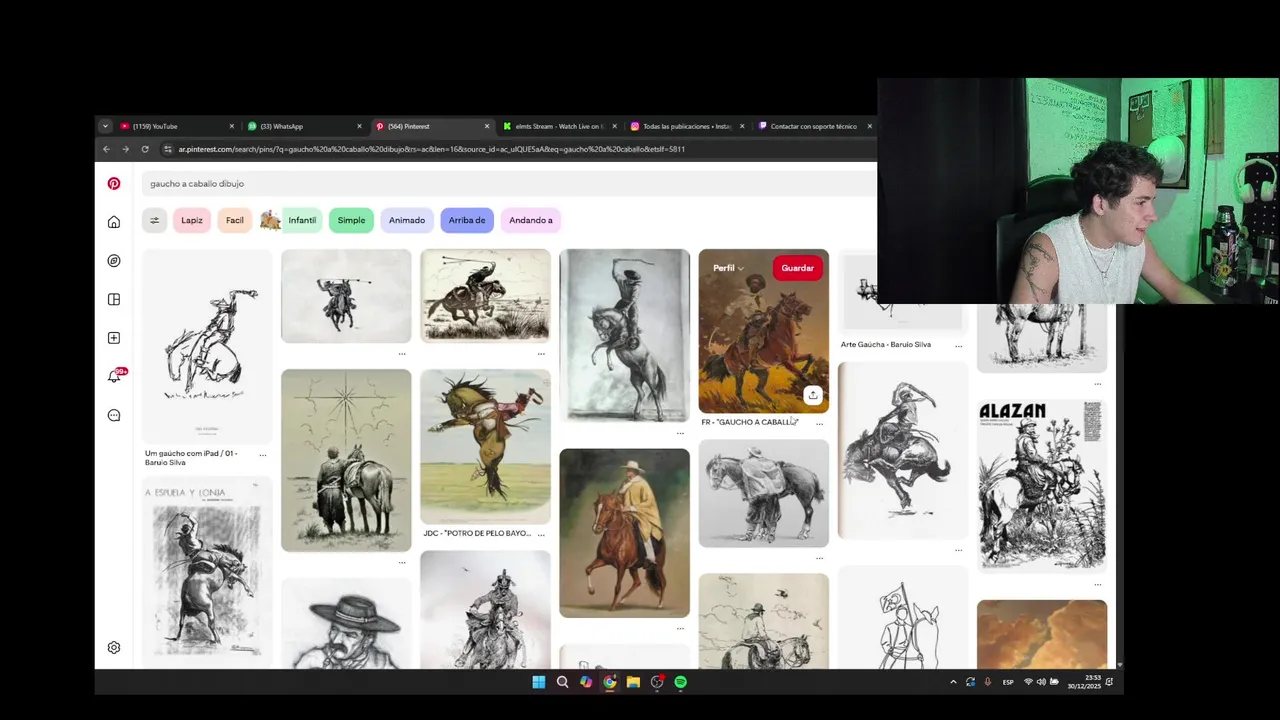Switch to Contactar con soporte técnico tab
Image resolution: width=1280 pixels, height=720 pixels.
pos(815,126)
